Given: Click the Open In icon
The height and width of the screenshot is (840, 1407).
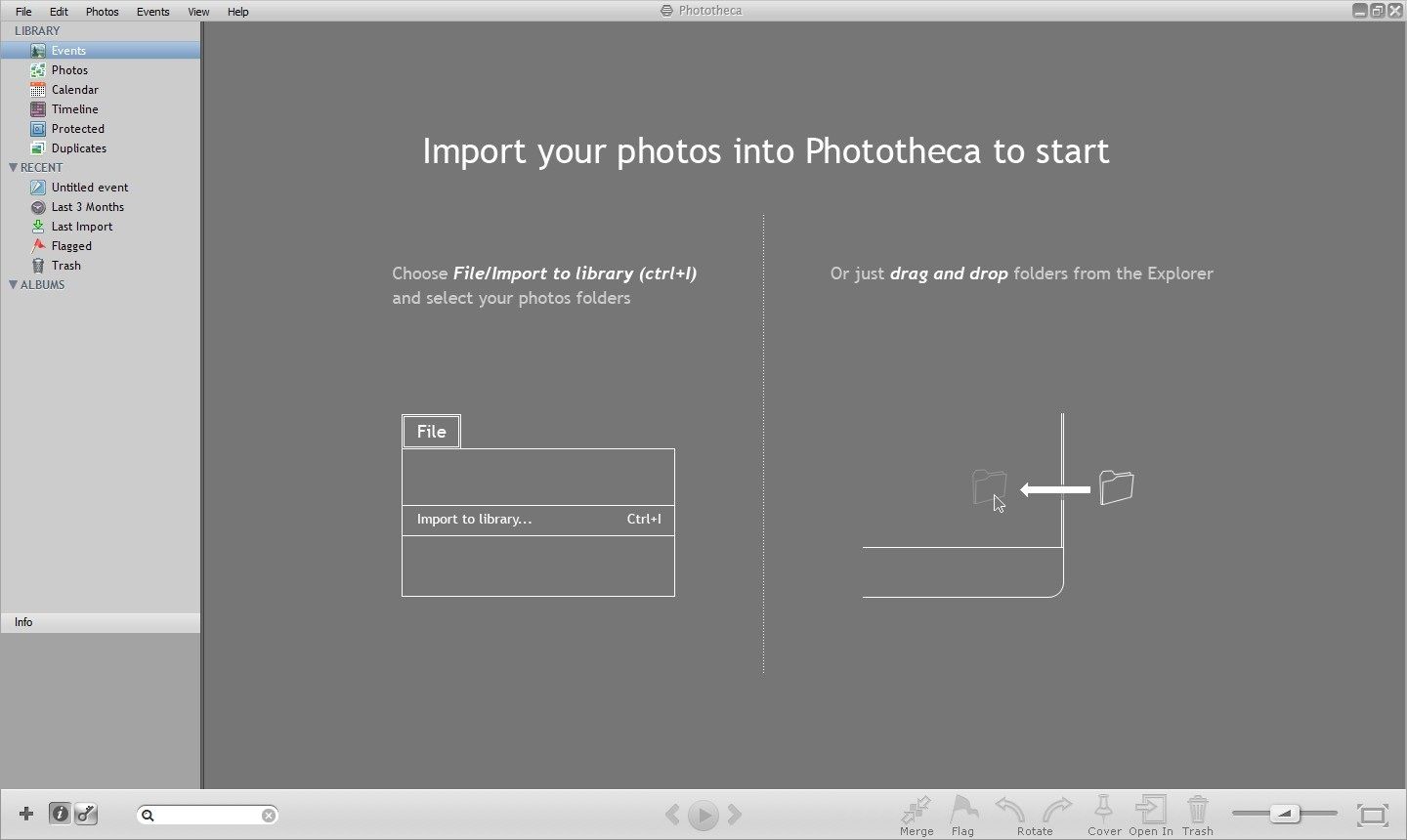Looking at the screenshot, I should coord(1151,809).
